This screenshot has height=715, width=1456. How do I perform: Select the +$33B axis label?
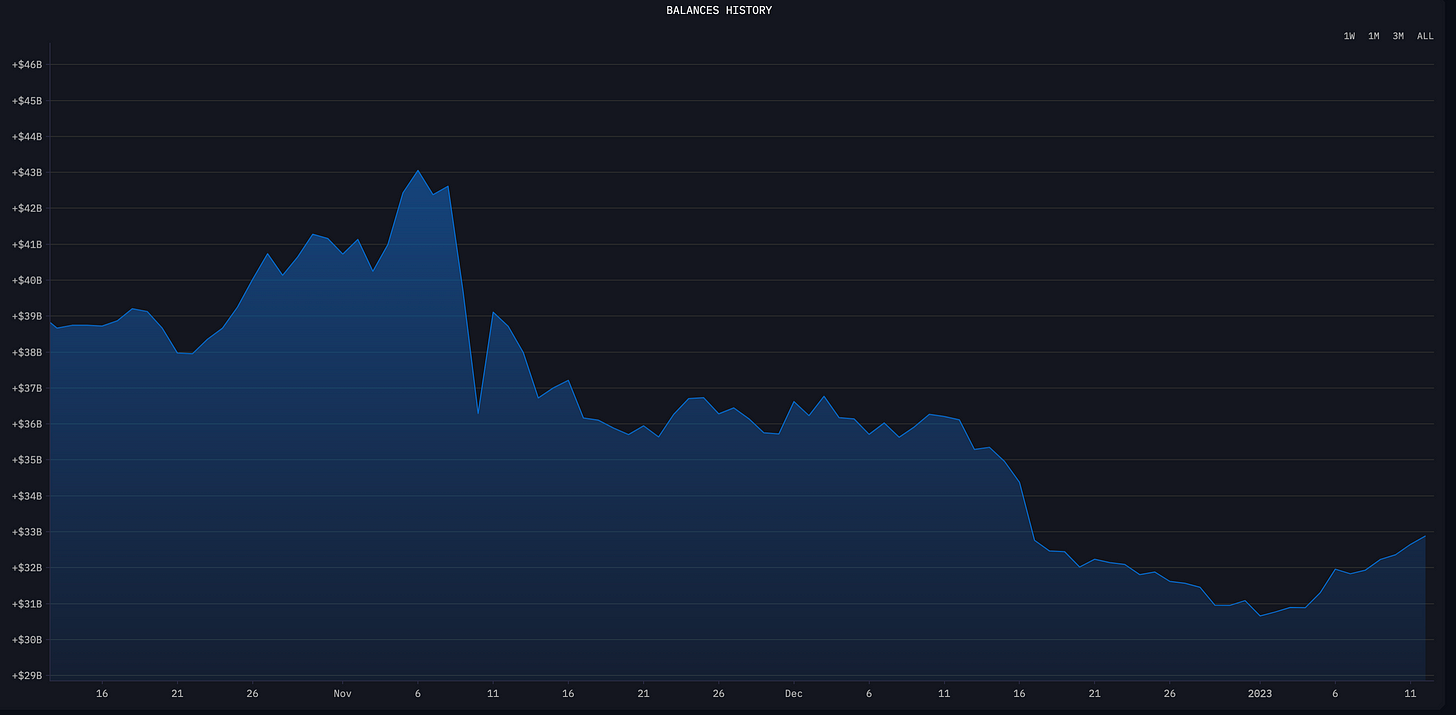[27, 533]
